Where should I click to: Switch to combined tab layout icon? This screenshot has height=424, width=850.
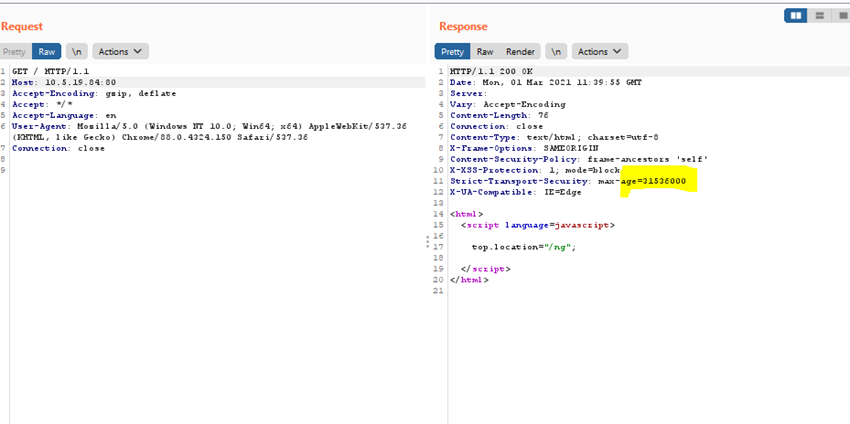pos(841,16)
